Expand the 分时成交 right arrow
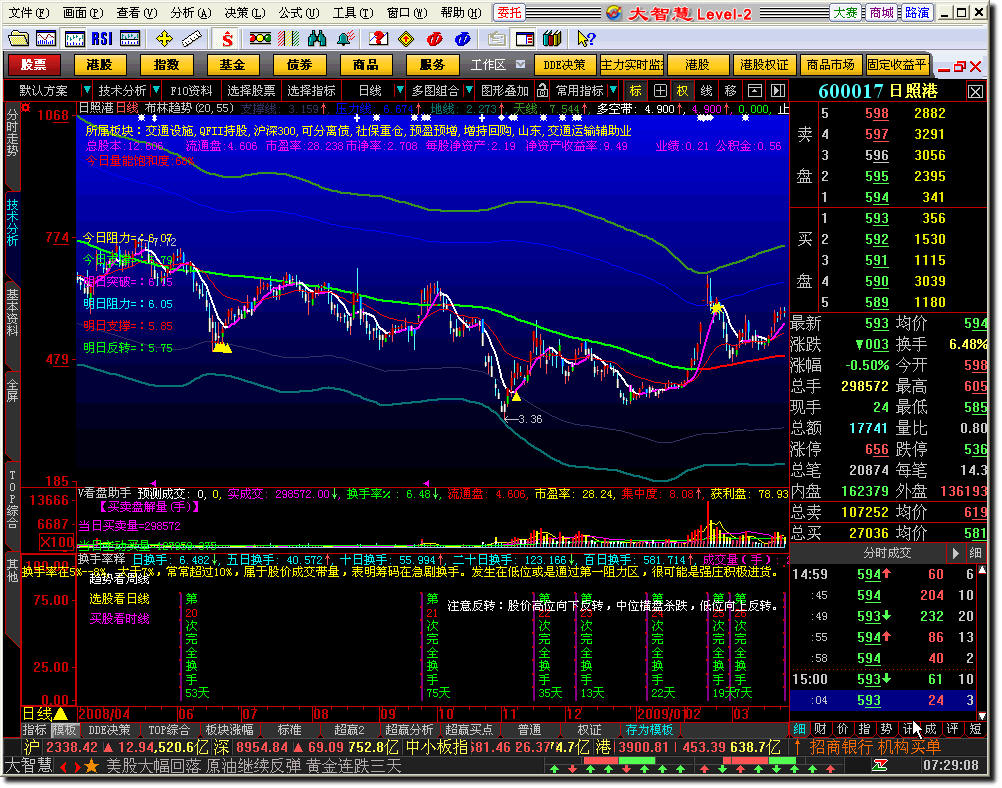Viewport: 1002px width, 788px height. click(x=955, y=553)
